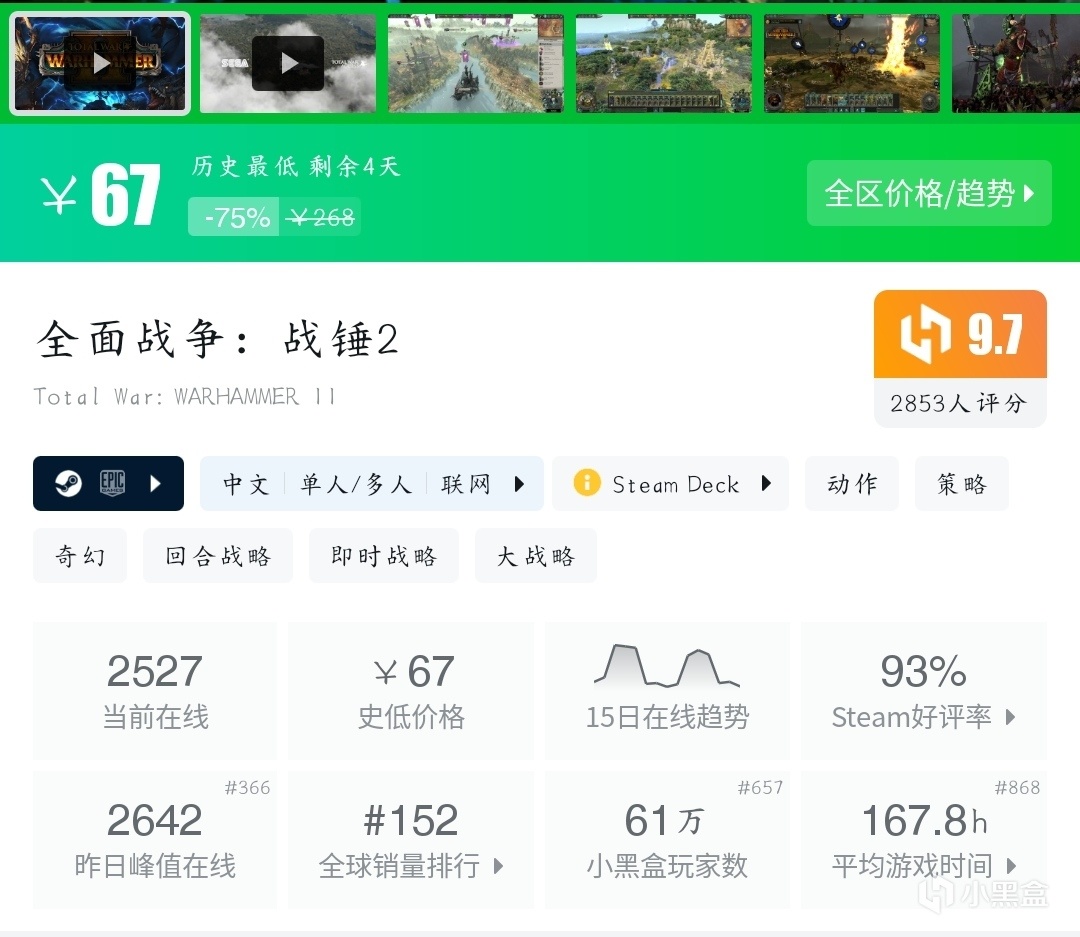The width and height of the screenshot is (1080, 937).
Task: Select the 单人/多人 tag
Action: tap(356, 484)
